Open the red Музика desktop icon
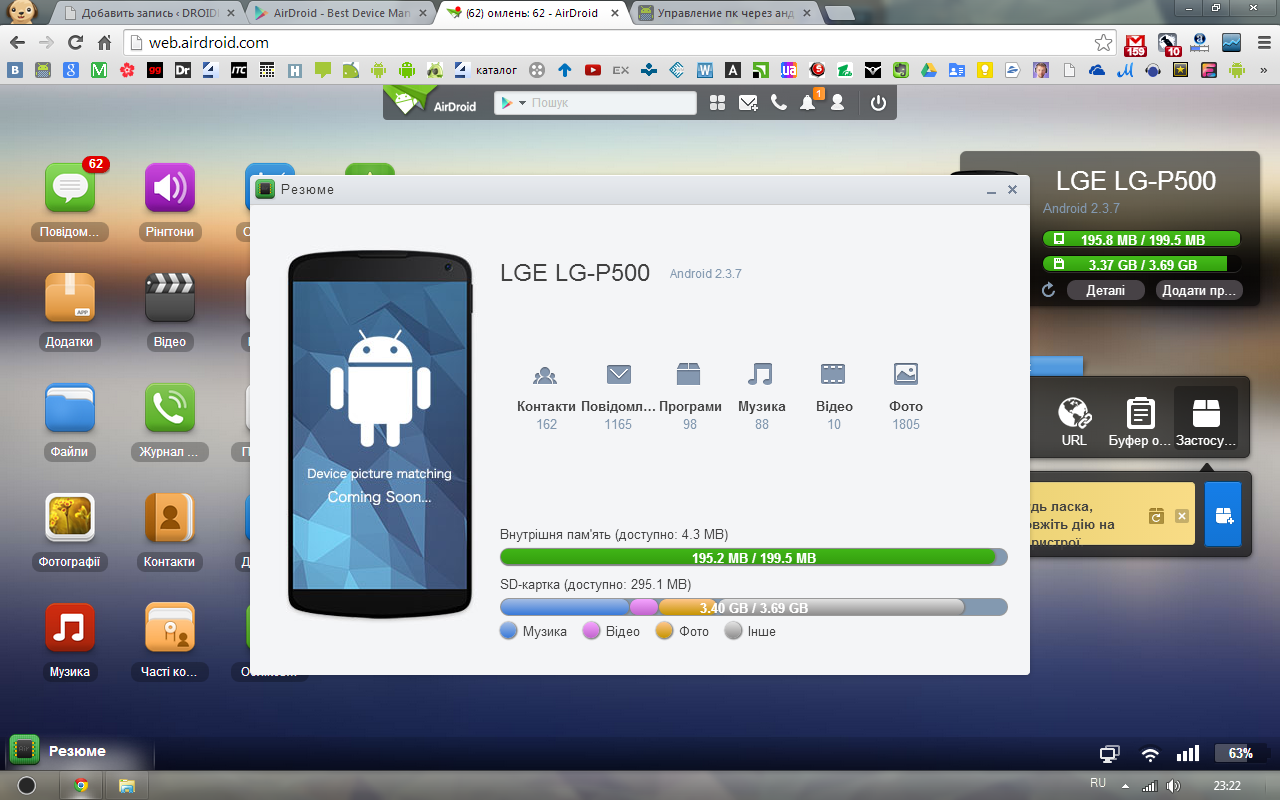1280x800 pixels. (70, 629)
